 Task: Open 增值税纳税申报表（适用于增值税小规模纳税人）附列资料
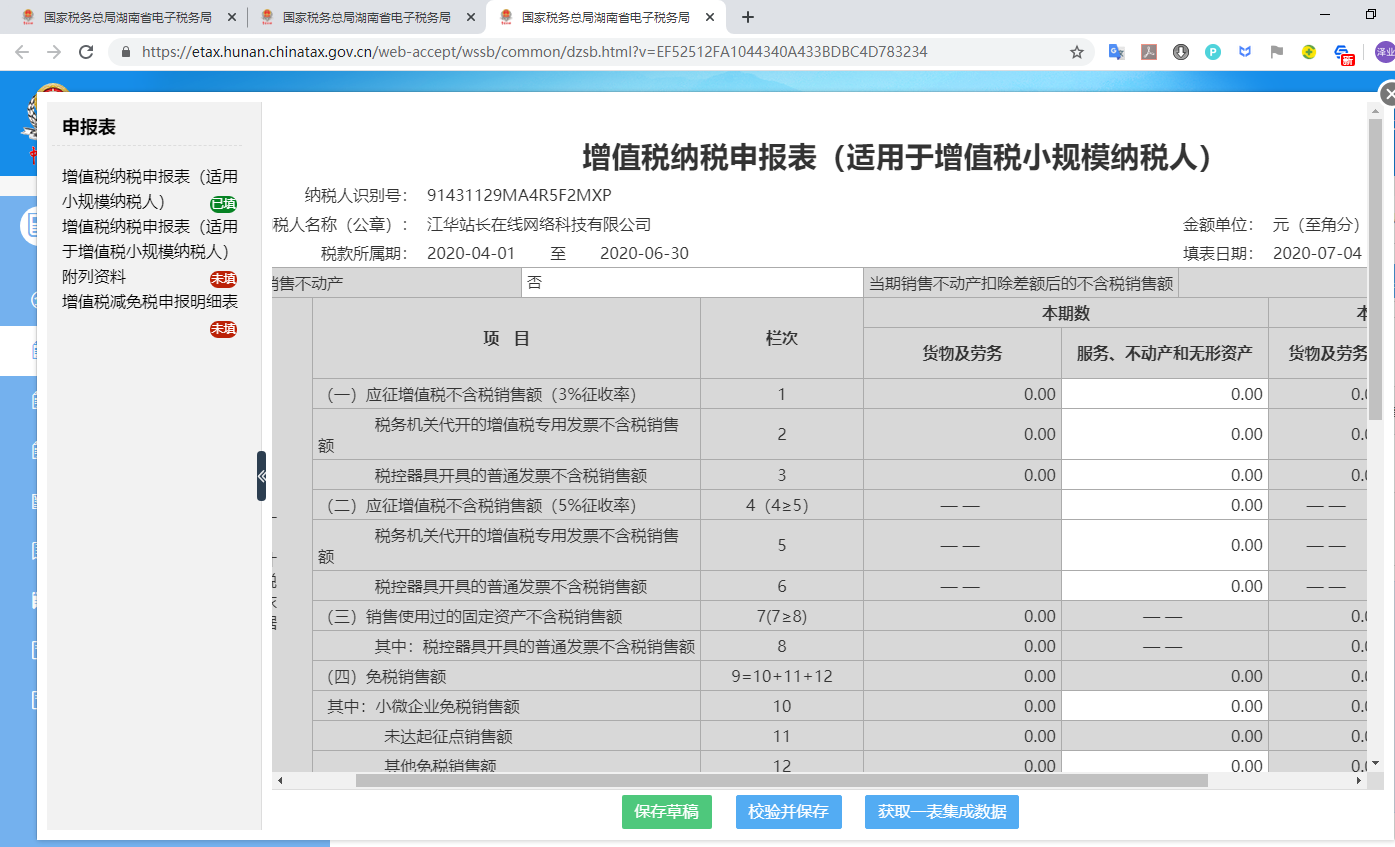pos(150,251)
